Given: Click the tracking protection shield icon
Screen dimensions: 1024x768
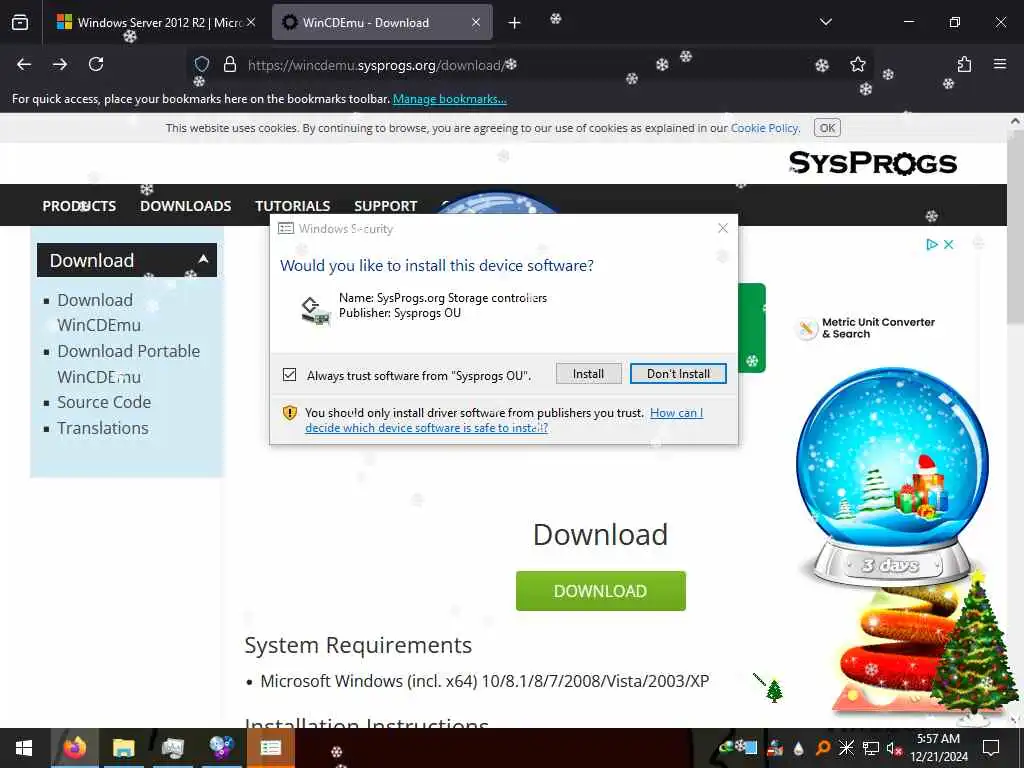Looking at the screenshot, I should pos(202,64).
